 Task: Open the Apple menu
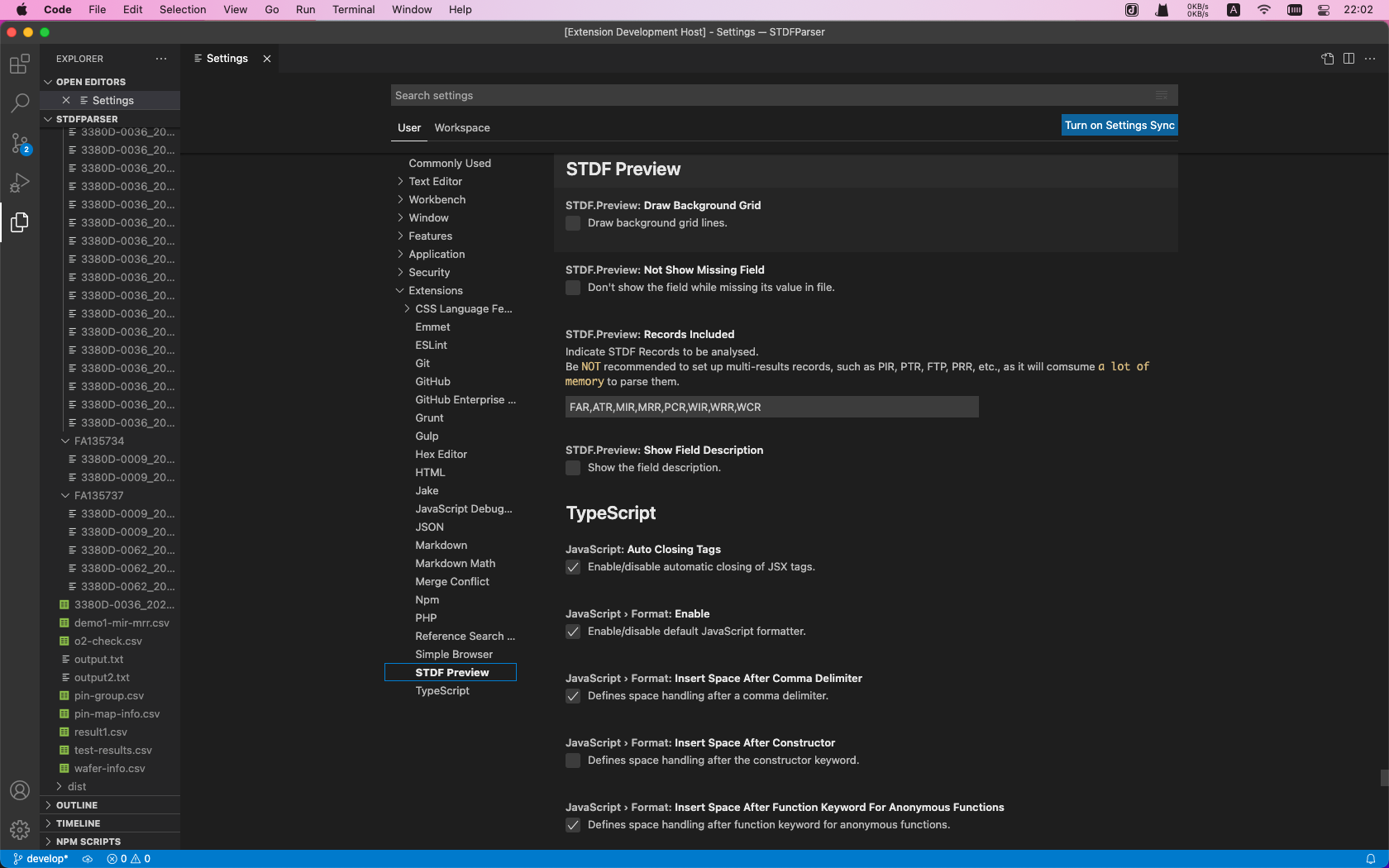(x=21, y=10)
